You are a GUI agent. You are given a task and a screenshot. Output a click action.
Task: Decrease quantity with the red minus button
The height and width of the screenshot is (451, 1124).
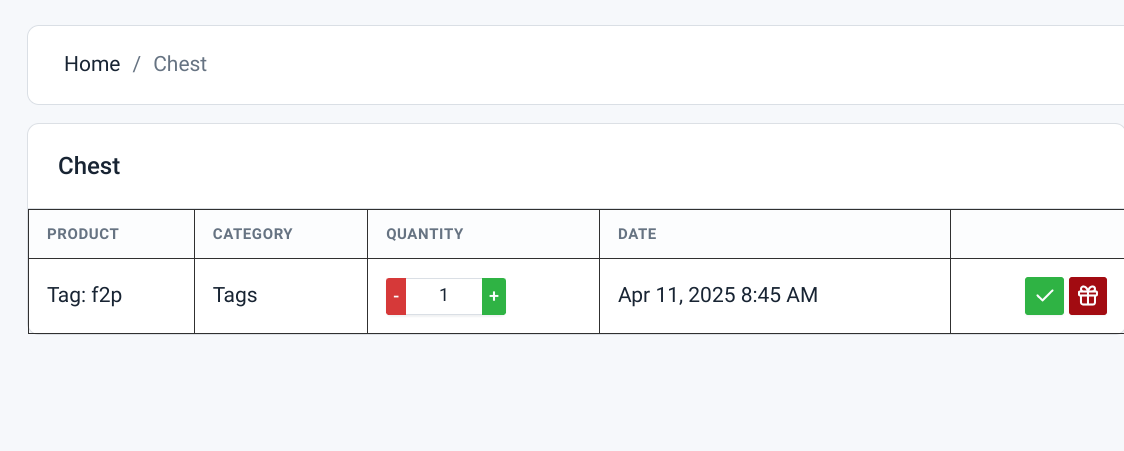click(396, 296)
